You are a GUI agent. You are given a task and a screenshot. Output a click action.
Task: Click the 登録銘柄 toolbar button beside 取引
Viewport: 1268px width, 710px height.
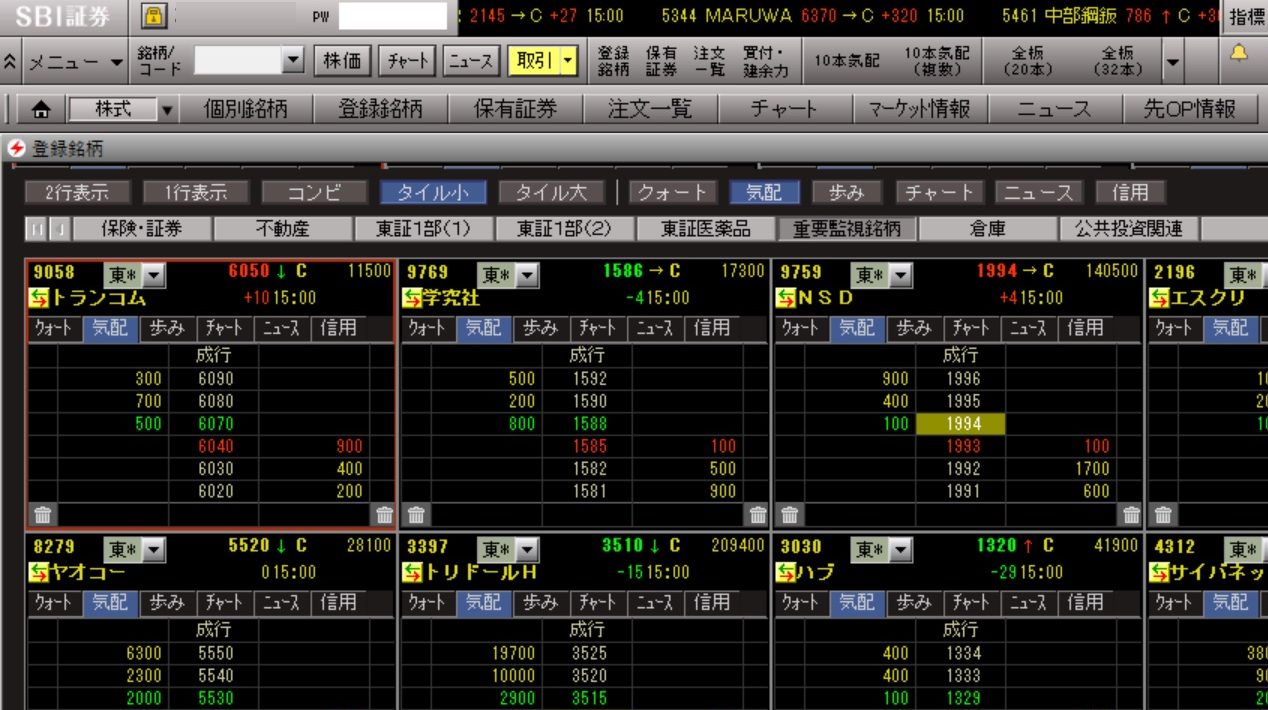pyautogui.click(x=613, y=61)
